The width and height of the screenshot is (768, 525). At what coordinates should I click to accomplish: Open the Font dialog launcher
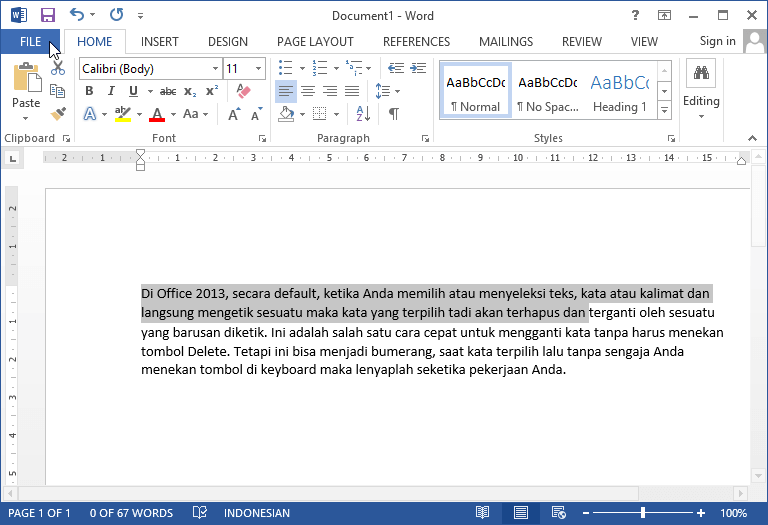coord(263,139)
